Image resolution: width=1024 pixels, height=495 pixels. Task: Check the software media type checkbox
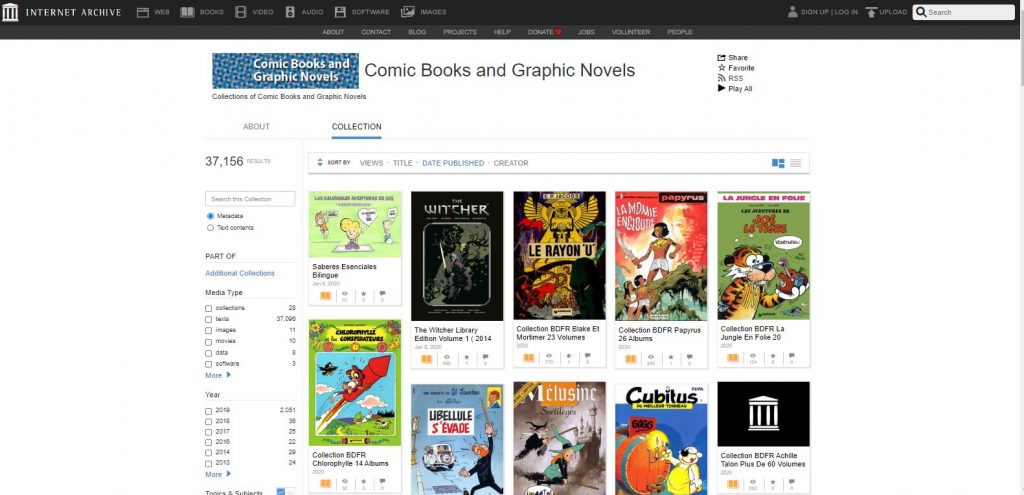(208, 364)
